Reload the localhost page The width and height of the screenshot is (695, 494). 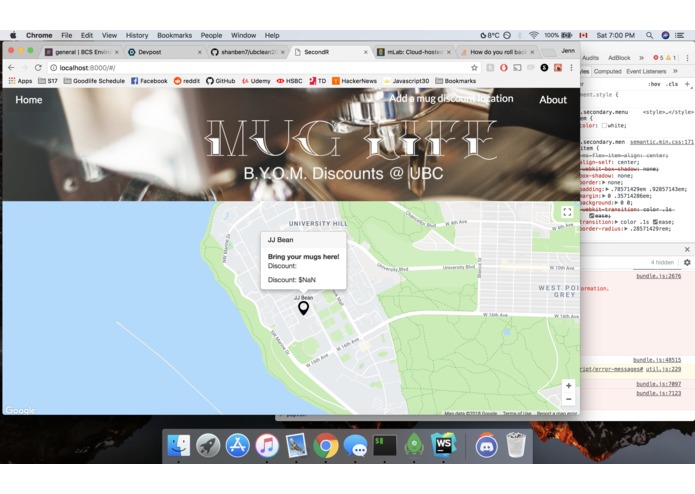(38, 68)
